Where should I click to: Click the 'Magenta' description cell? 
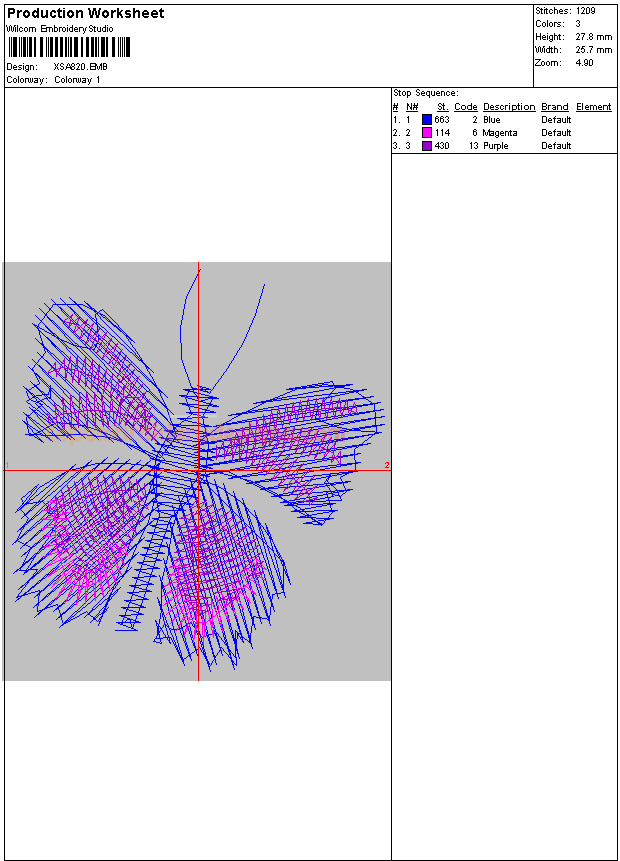click(500, 133)
